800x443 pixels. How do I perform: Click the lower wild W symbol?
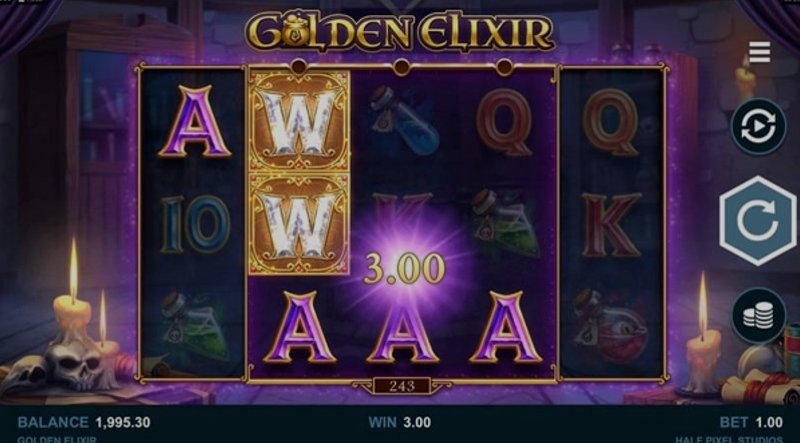coord(298,224)
